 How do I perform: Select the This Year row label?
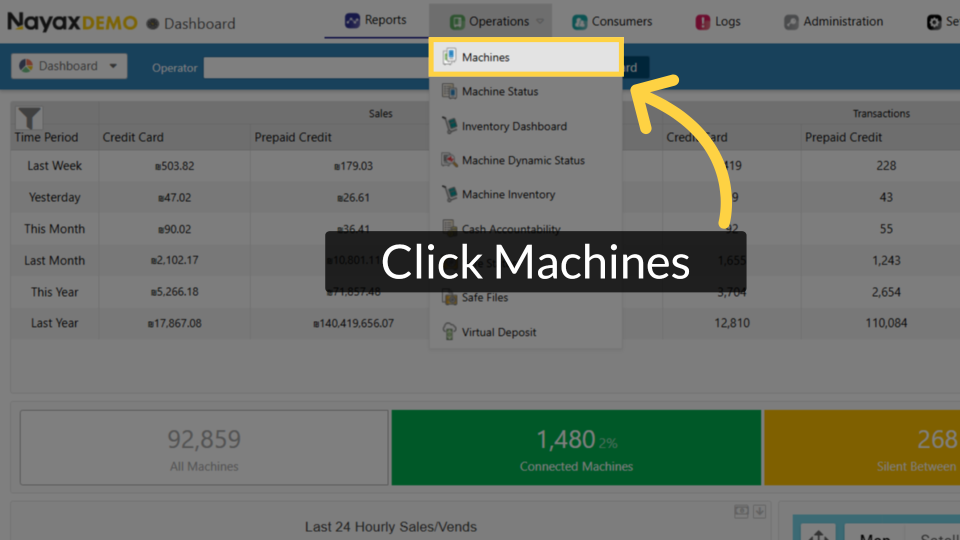54,292
